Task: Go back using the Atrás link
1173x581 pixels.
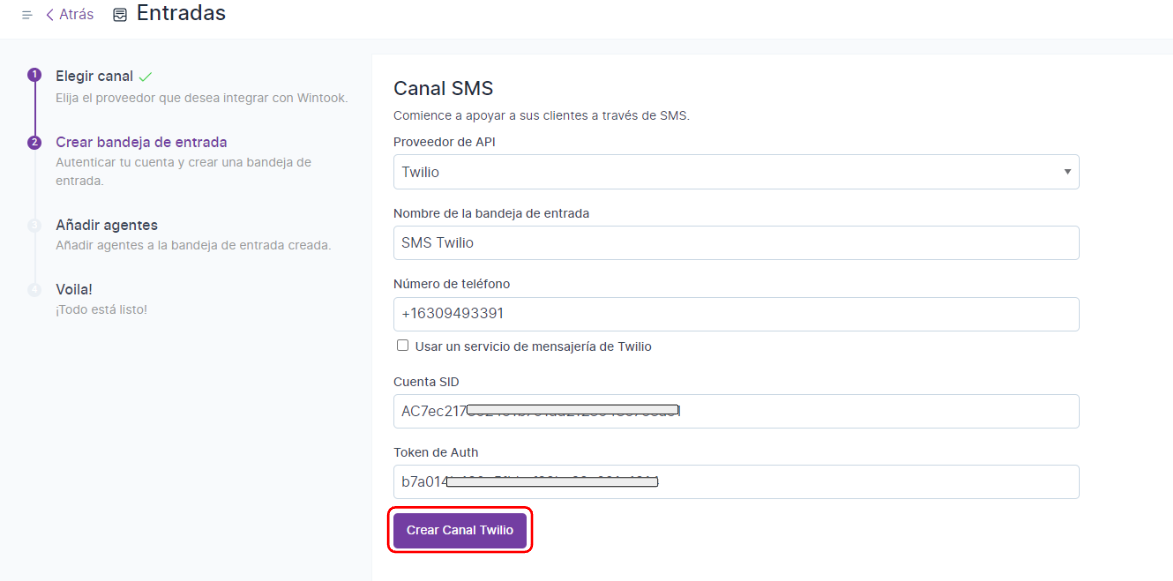Action: click(69, 15)
